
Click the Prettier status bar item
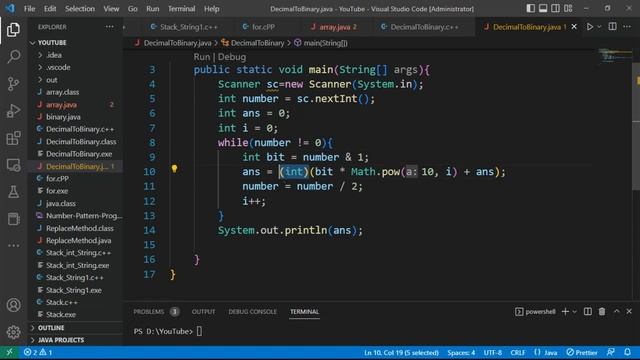pos(582,352)
